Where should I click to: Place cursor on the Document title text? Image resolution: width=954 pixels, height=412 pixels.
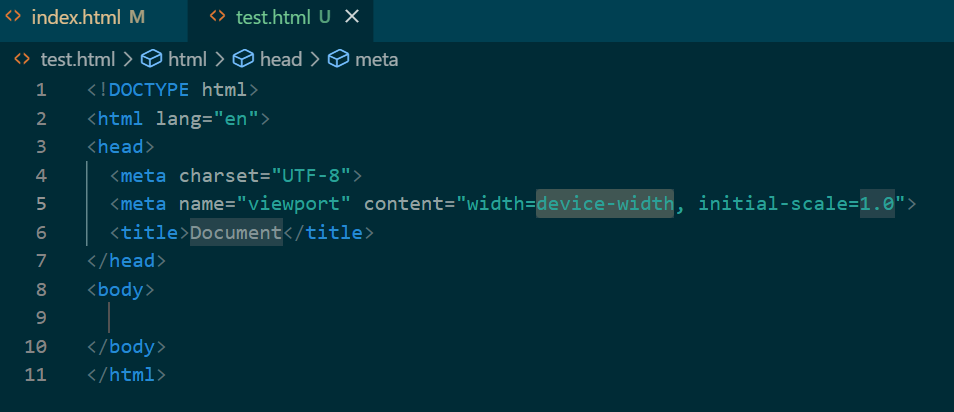coord(236,233)
